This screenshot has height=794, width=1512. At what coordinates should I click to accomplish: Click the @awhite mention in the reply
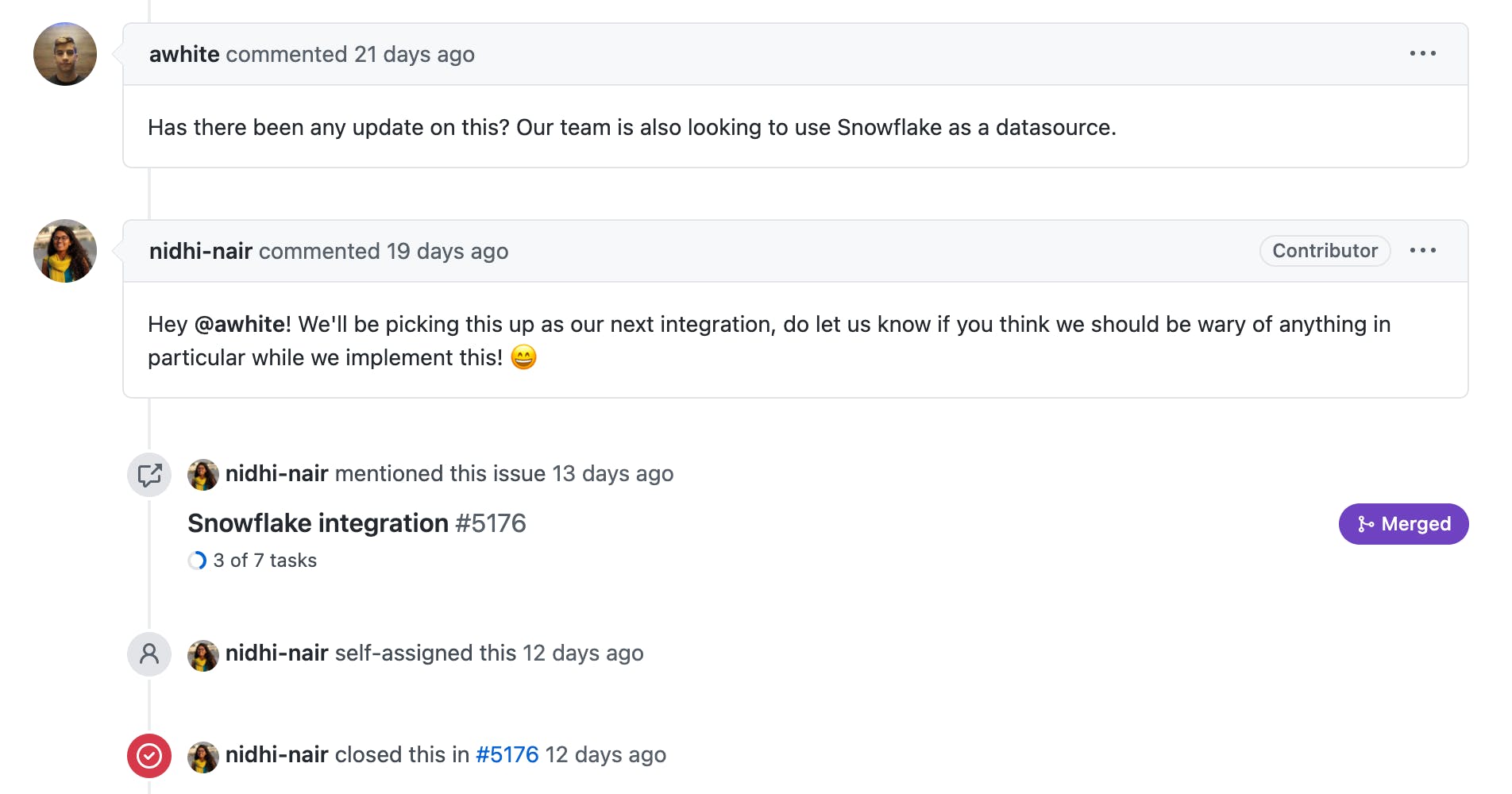click(242, 324)
